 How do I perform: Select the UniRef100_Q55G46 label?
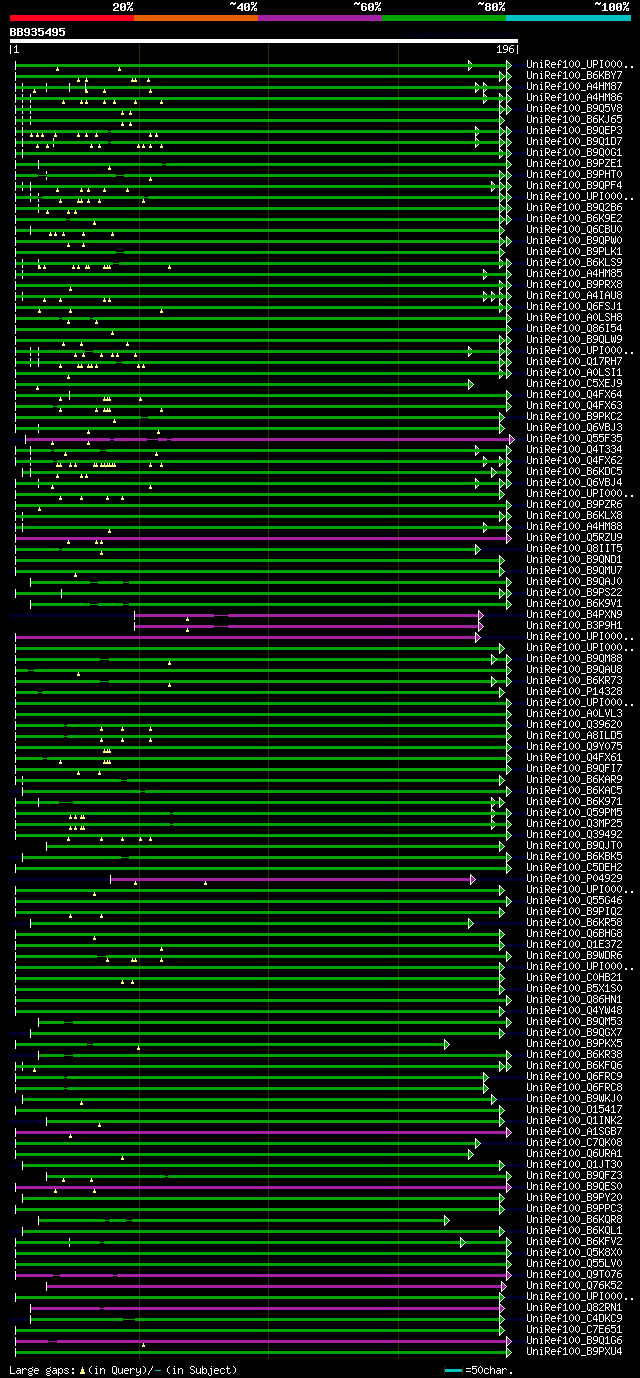coord(574,900)
